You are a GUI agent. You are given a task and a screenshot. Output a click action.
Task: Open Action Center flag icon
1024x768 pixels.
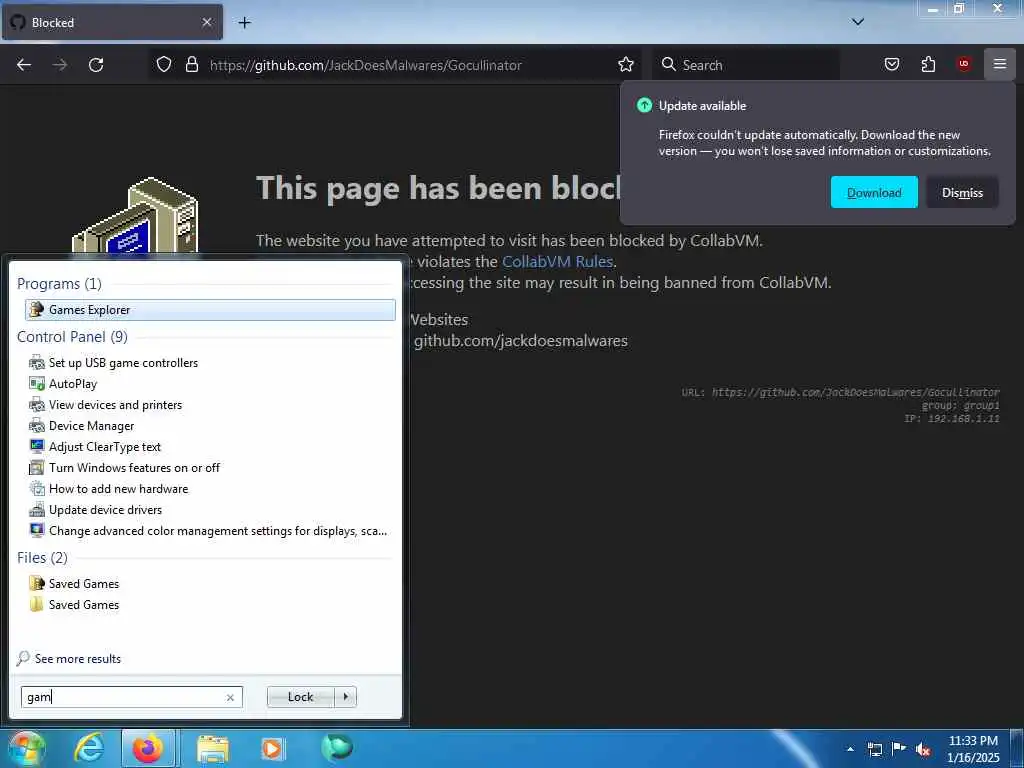(899, 749)
